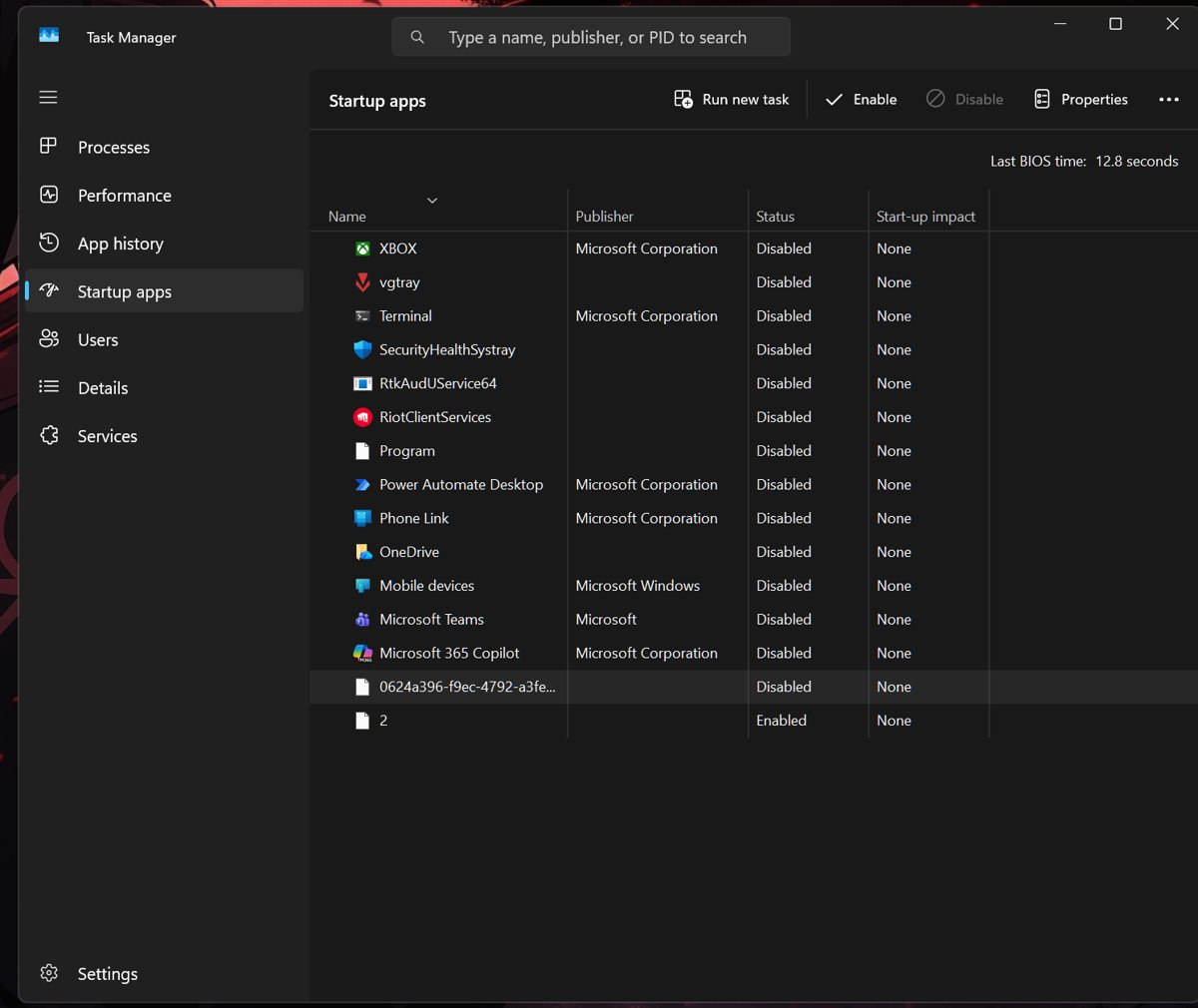Screen dimensions: 1198x1008
Task: Click the Program blank file icon
Action: [x=362, y=451]
